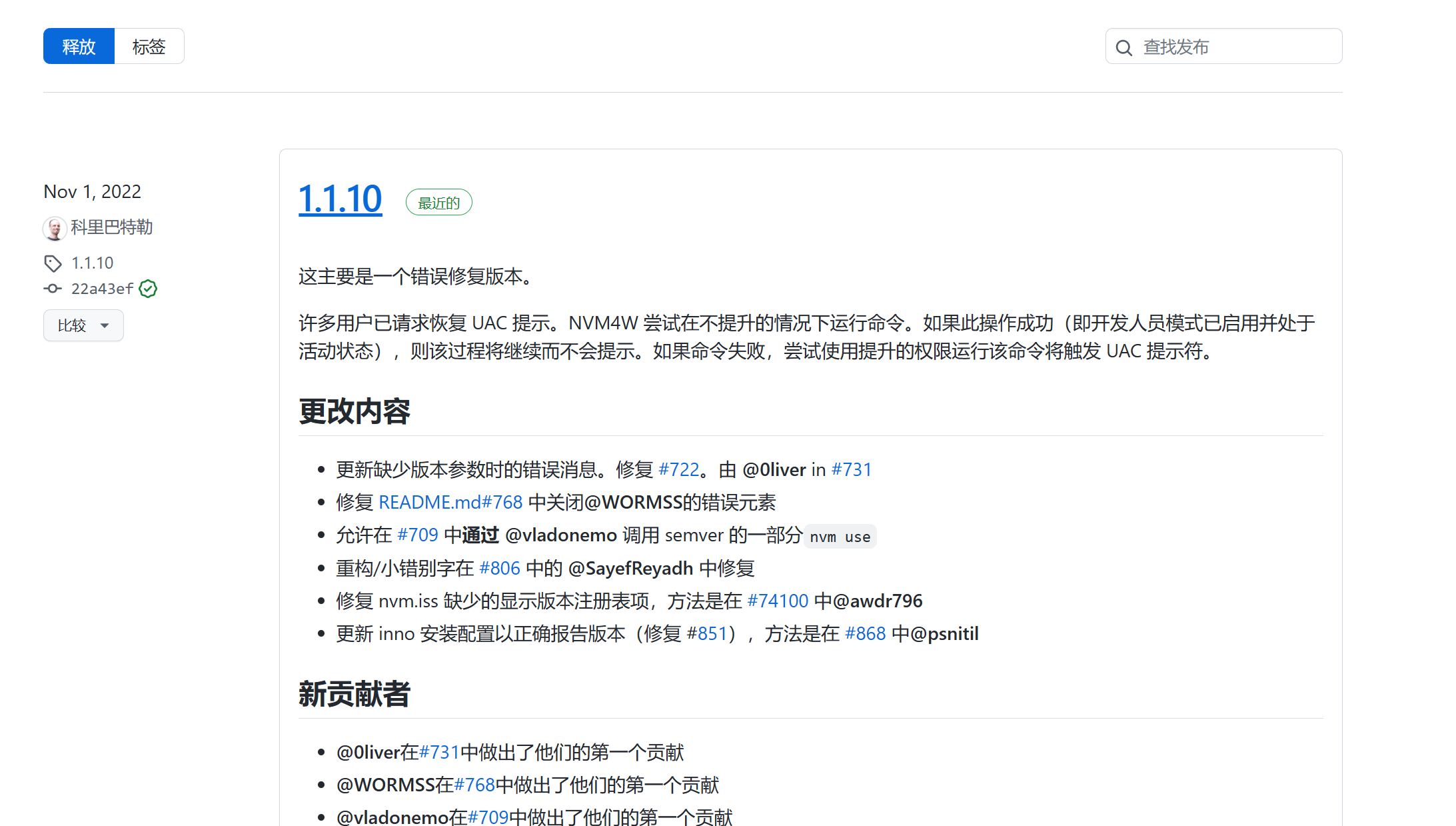Viewport: 1456px width, 826px height.
Task: Open the #868 pull request link
Action: click(865, 634)
